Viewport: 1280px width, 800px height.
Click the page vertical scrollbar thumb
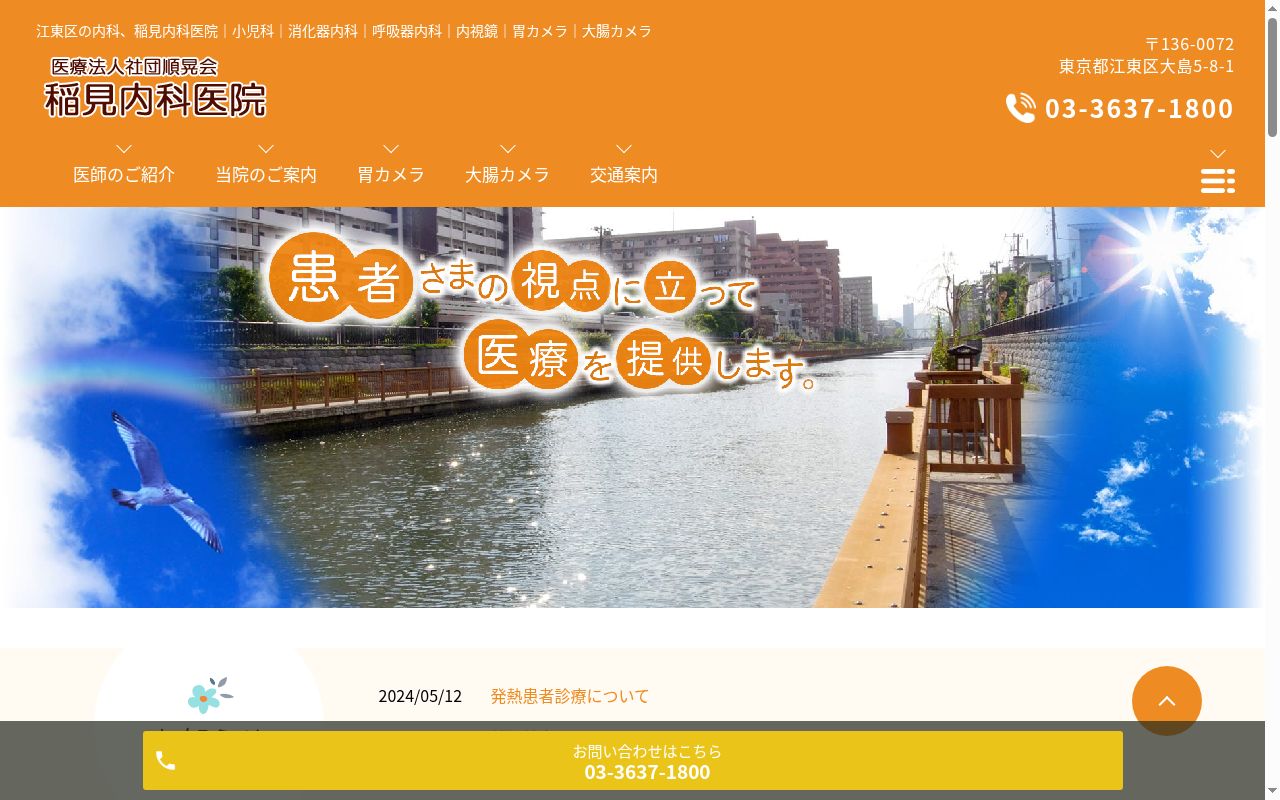(x=1272, y=77)
